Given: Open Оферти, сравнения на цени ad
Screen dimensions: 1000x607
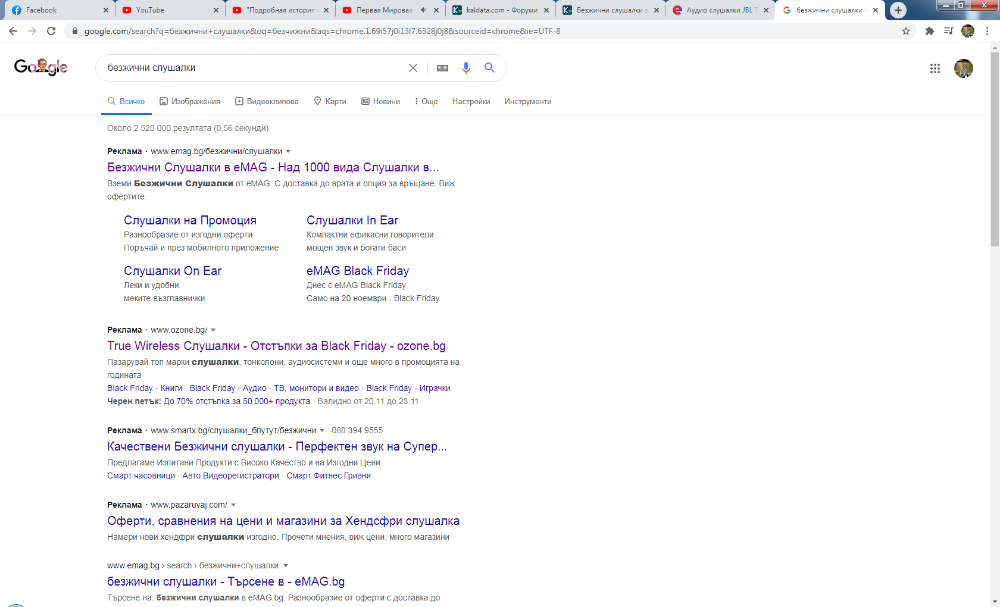Looking at the screenshot, I should [283, 521].
